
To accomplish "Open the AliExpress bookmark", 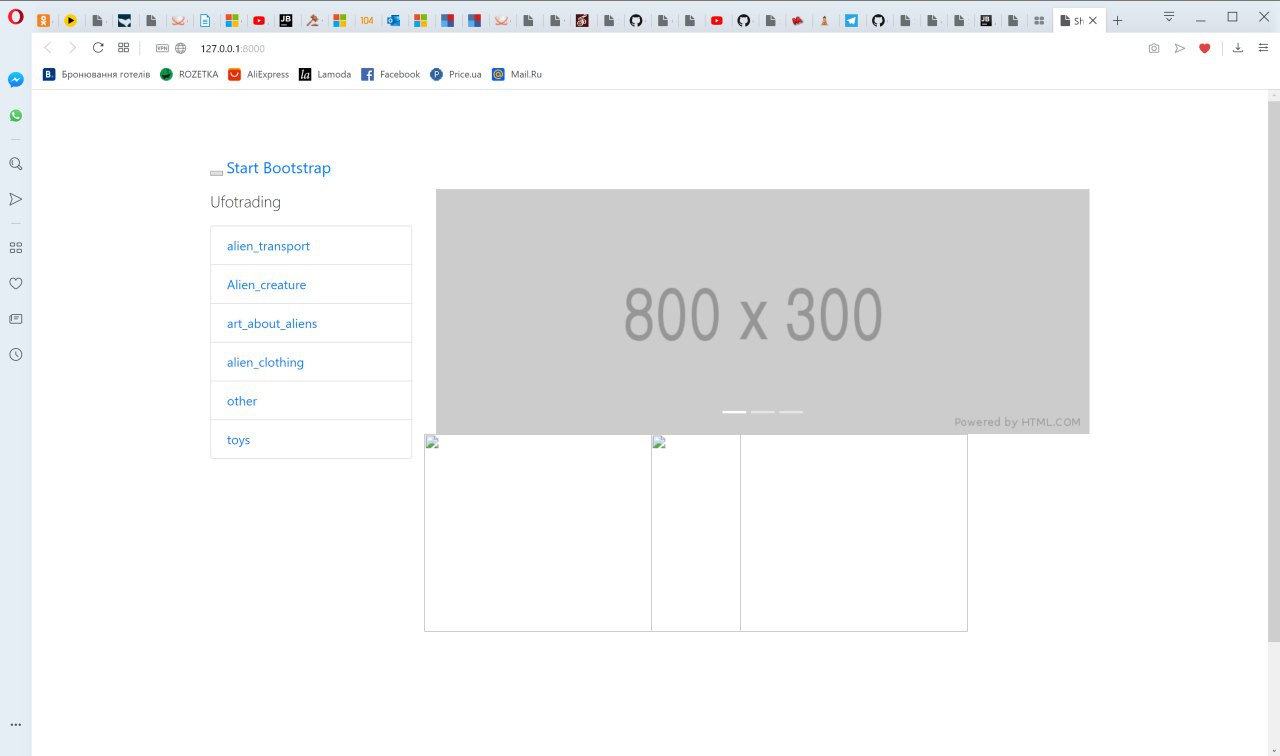I will (258, 74).
